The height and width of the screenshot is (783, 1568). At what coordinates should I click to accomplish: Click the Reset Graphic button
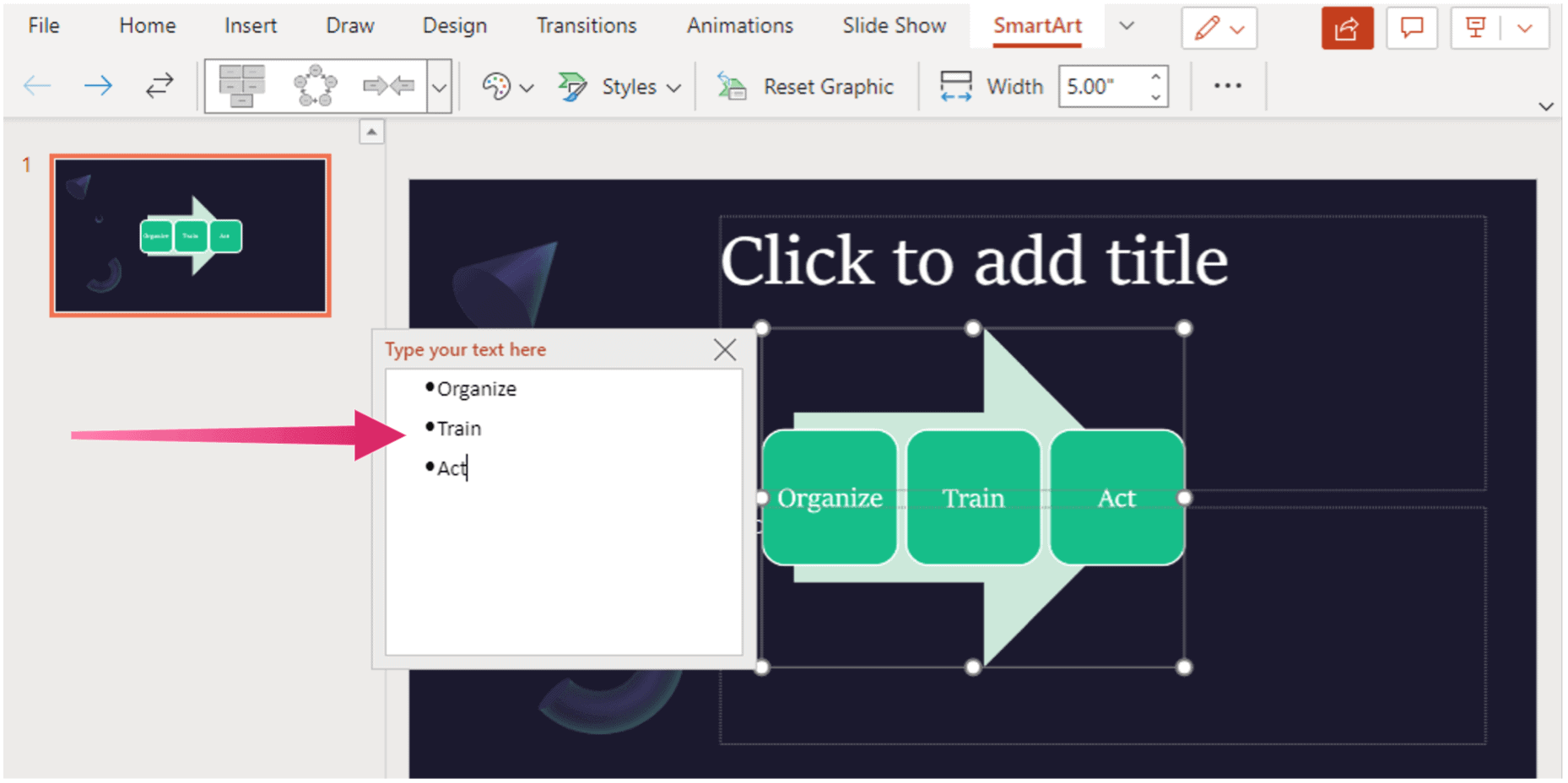tap(806, 86)
